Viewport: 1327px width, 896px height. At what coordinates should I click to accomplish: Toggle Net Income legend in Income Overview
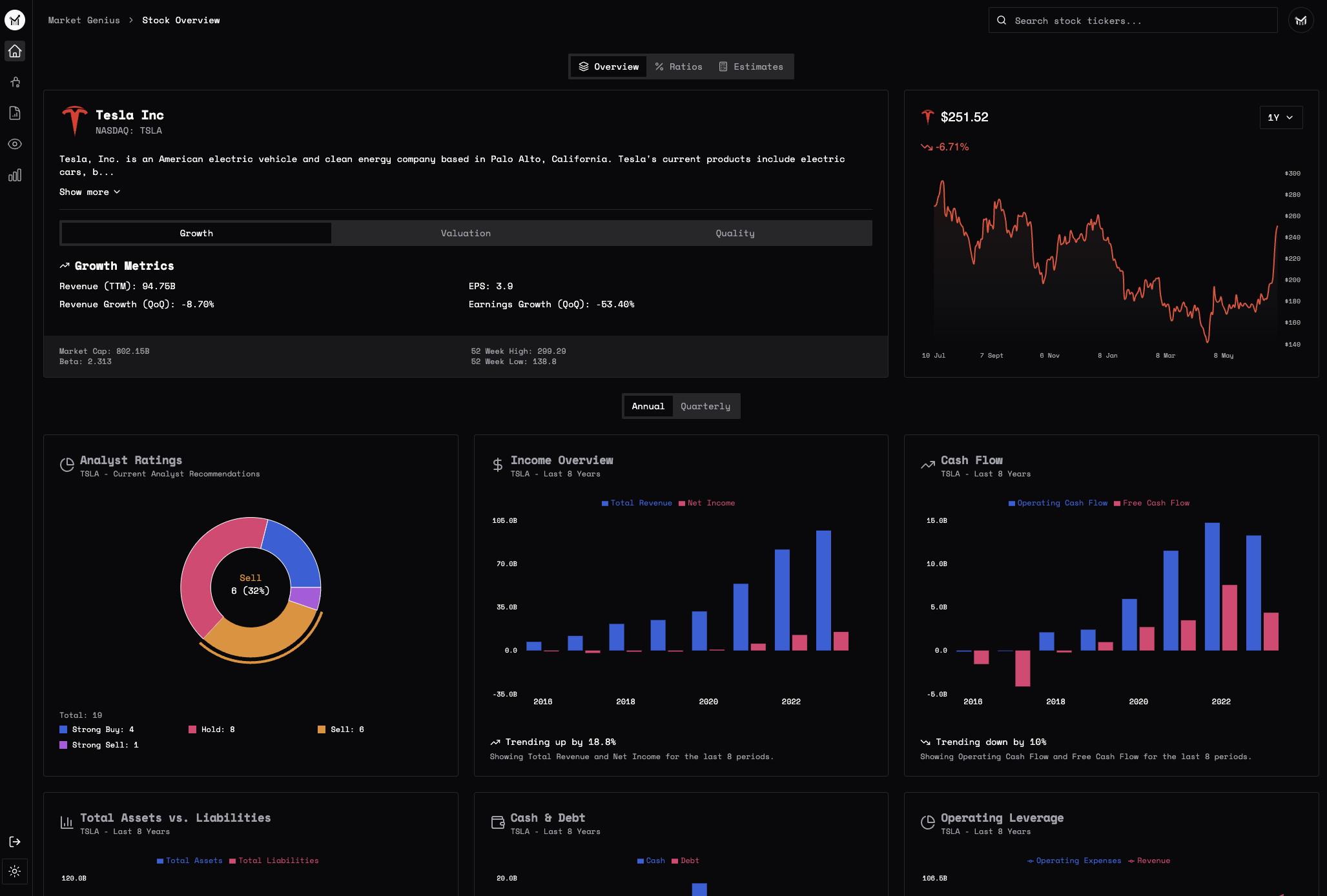[706, 503]
